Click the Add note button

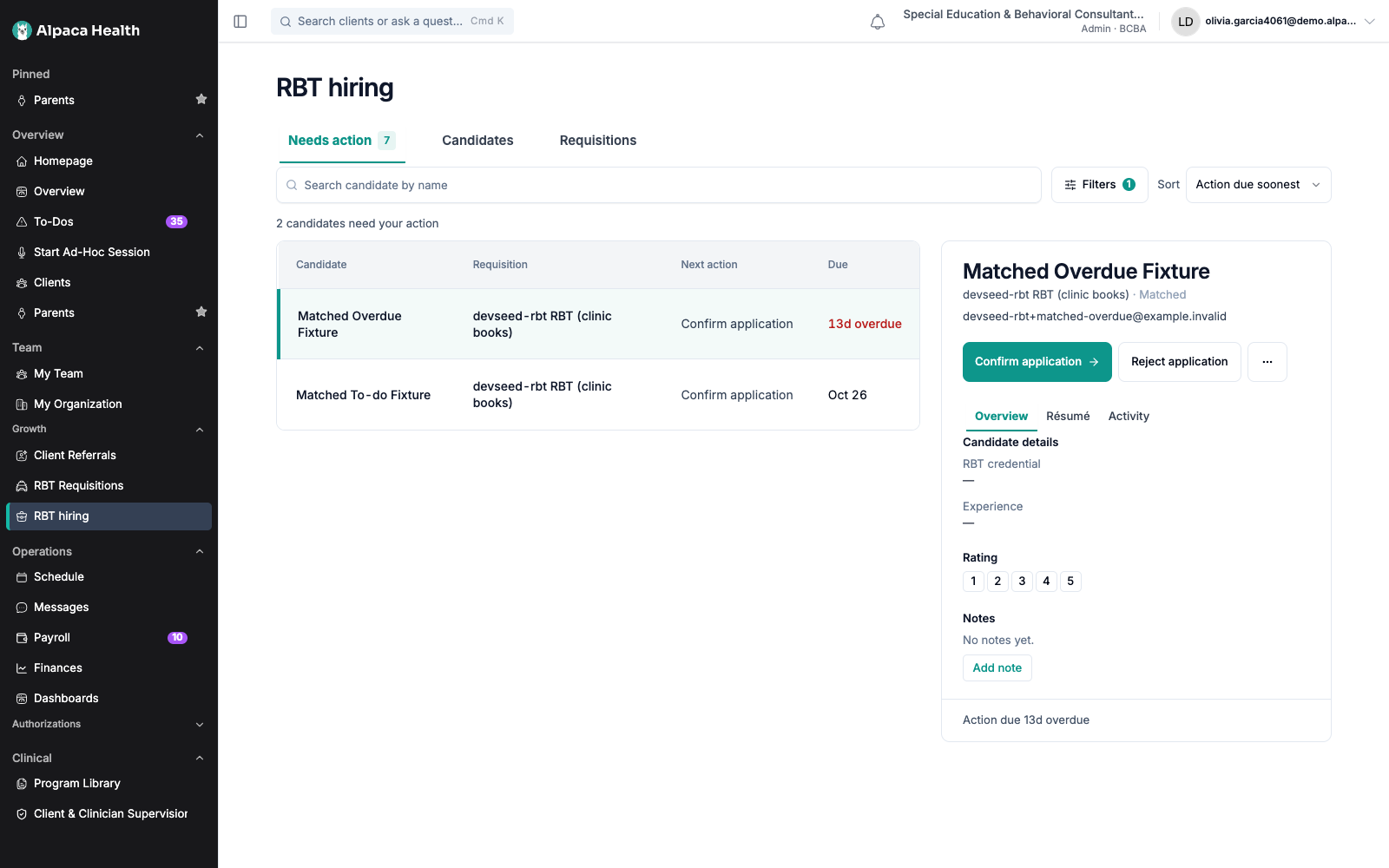(997, 668)
